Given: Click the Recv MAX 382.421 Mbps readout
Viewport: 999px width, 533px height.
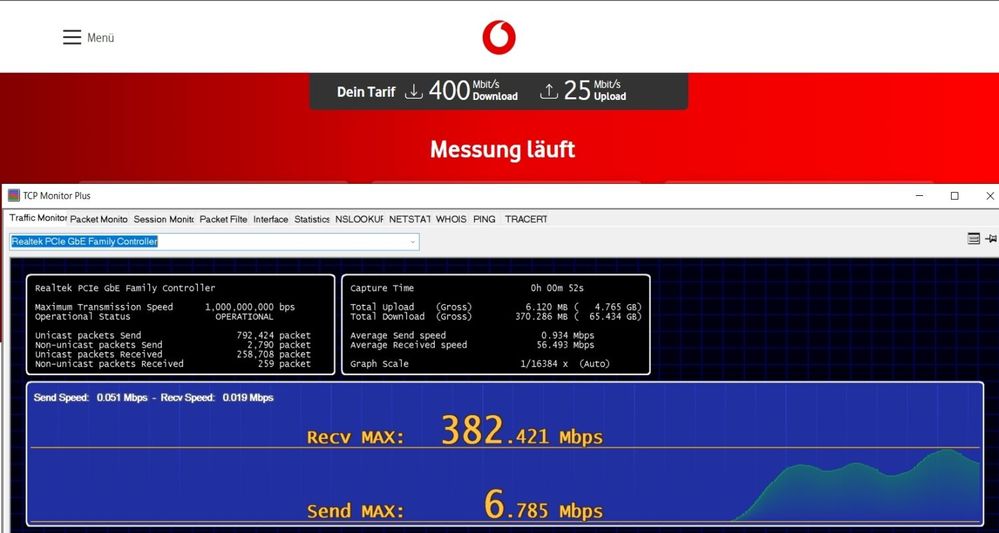Looking at the screenshot, I should click(455, 431).
